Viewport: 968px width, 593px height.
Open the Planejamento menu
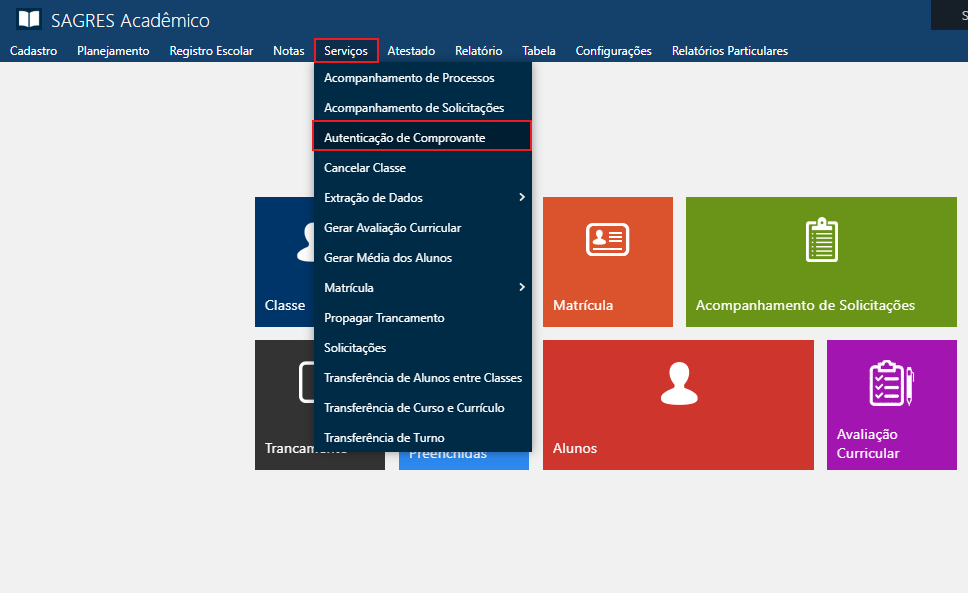click(113, 51)
